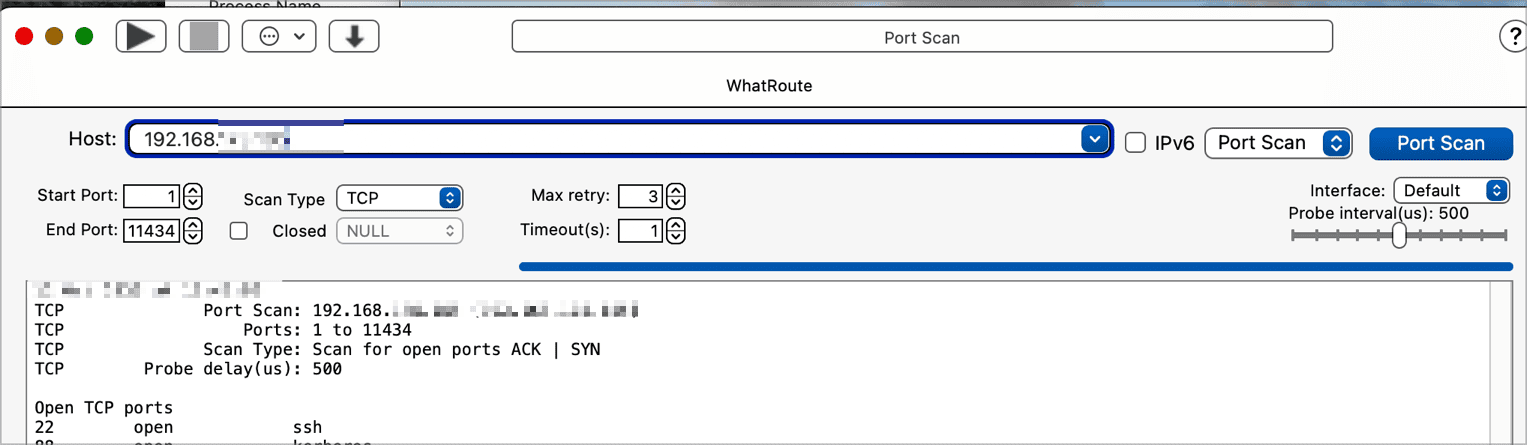The width and height of the screenshot is (1527, 445).
Task: Click the download arrow toolbar icon
Action: (x=353, y=37)
